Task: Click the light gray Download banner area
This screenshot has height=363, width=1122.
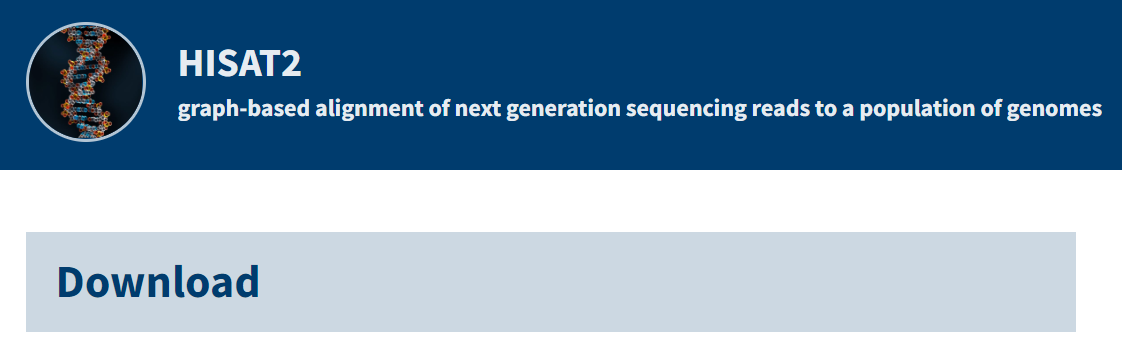Action: coord(551,282)
